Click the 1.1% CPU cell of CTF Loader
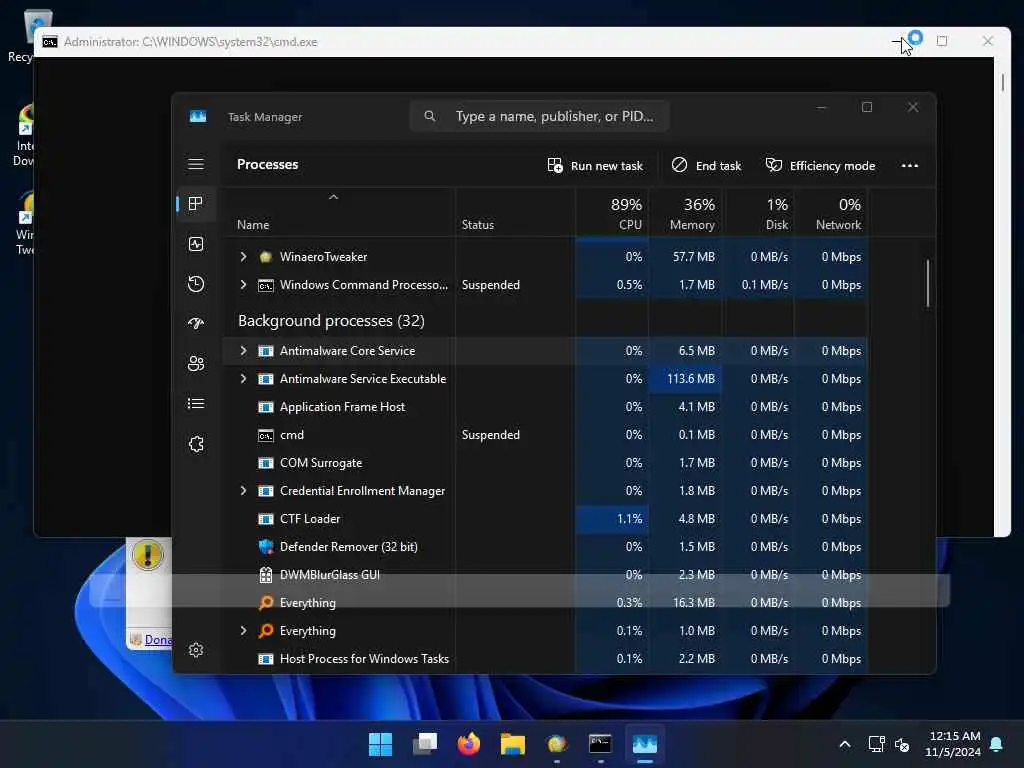Viewport: 1024px width, 768px height. pyautogui.click(x=612, y=519)
